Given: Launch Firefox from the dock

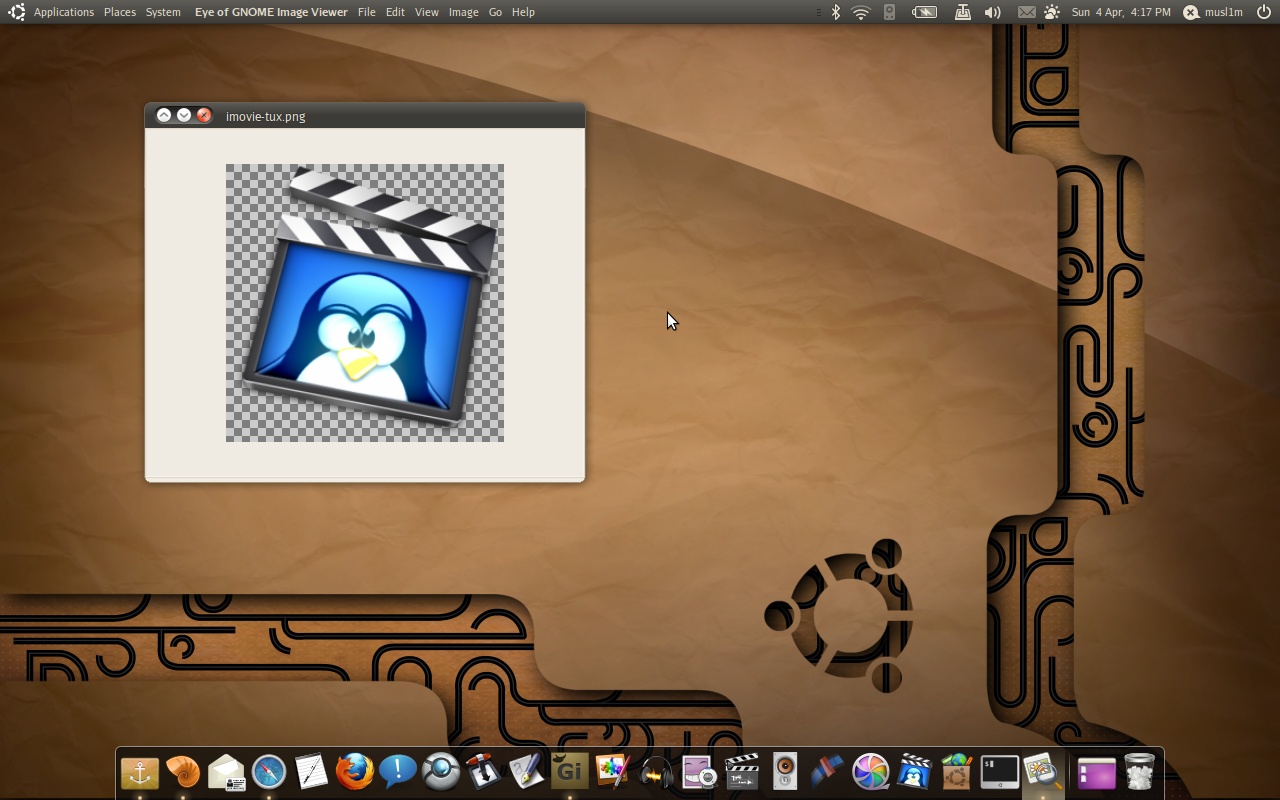Looking at the screenshot, I should click(x=354, y=772).
